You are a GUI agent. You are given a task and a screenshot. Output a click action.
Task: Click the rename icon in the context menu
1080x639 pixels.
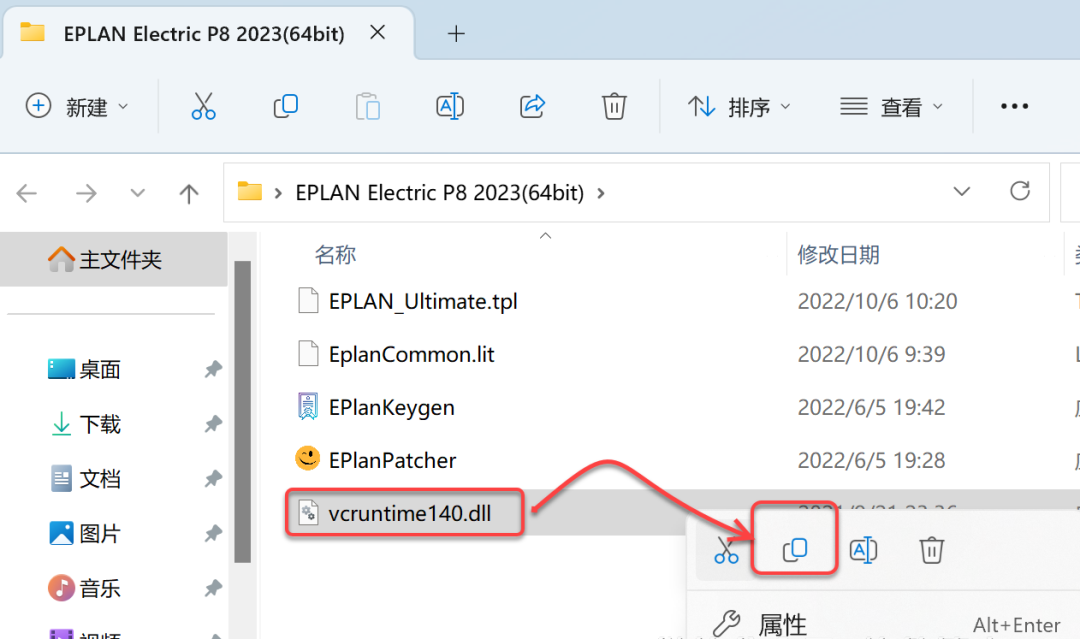click(863, 549)
